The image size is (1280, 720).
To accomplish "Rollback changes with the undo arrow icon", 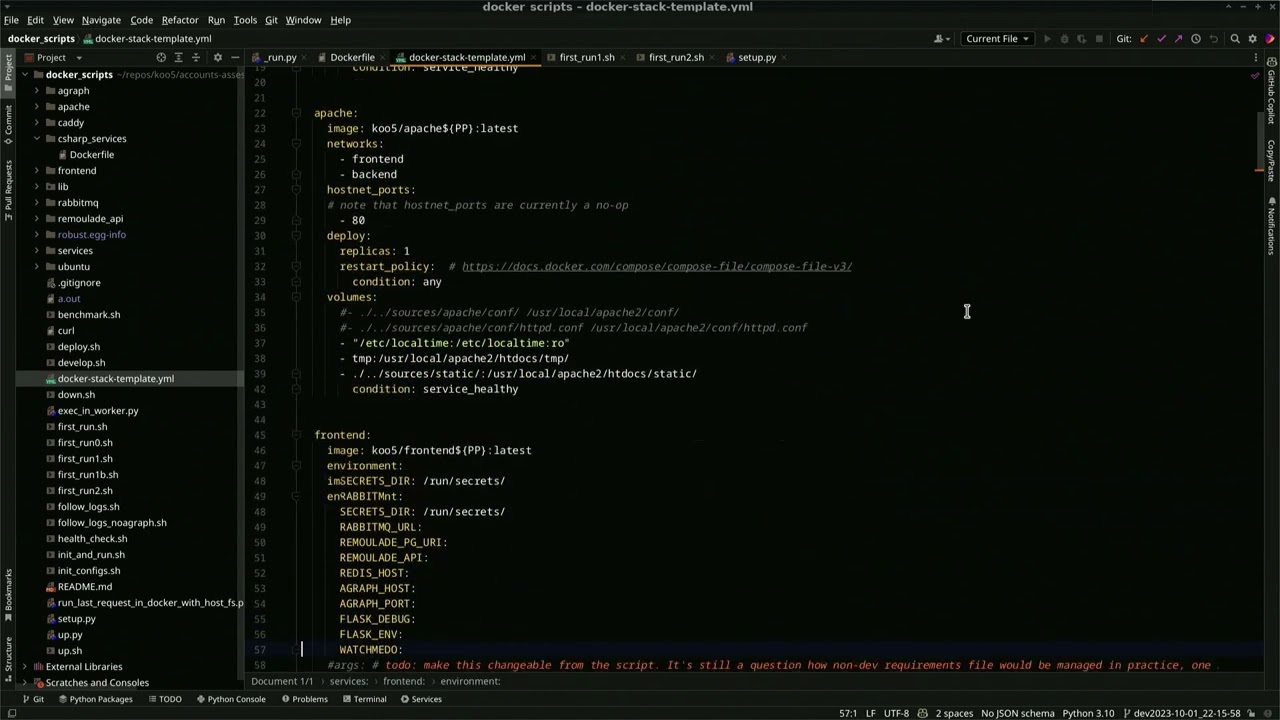I will 1214,39.
